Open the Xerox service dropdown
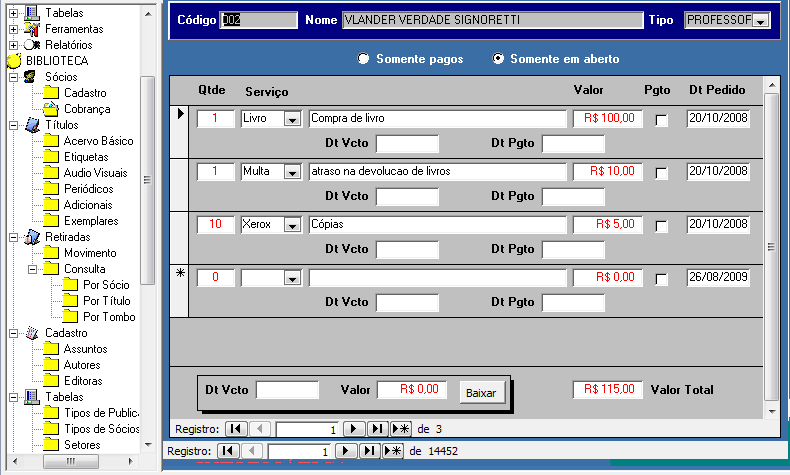This screenshot has width=790, height=475. tap(292, 225)
